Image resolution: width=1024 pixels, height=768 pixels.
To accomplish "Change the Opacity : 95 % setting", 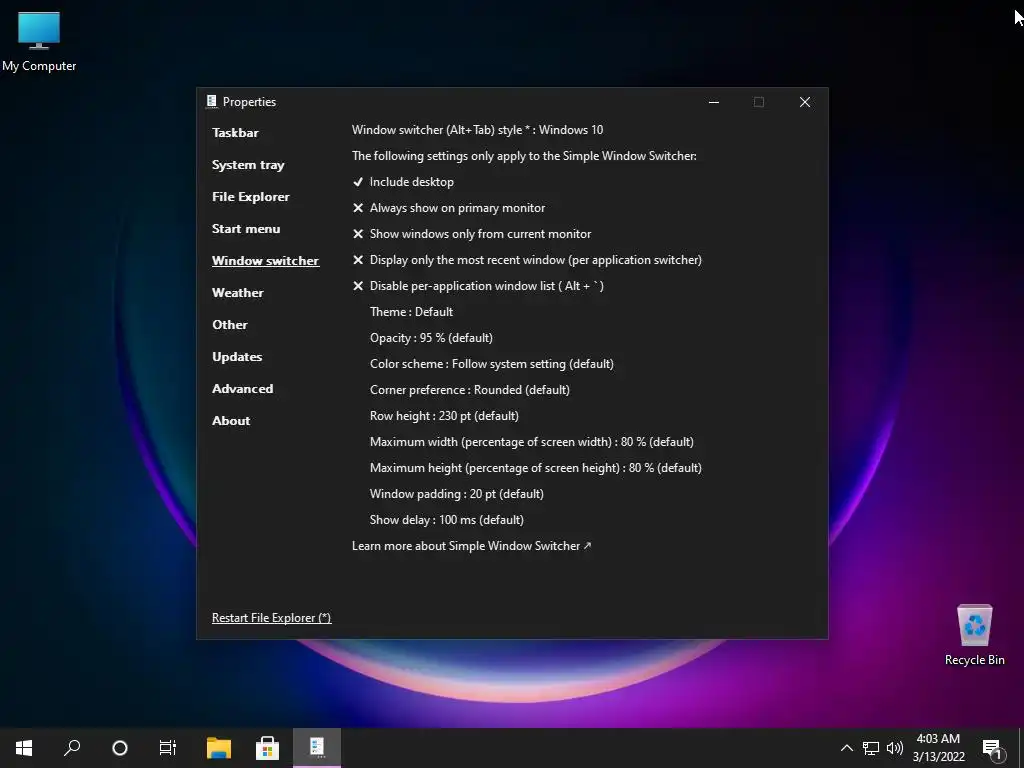I will pos(431,338).
